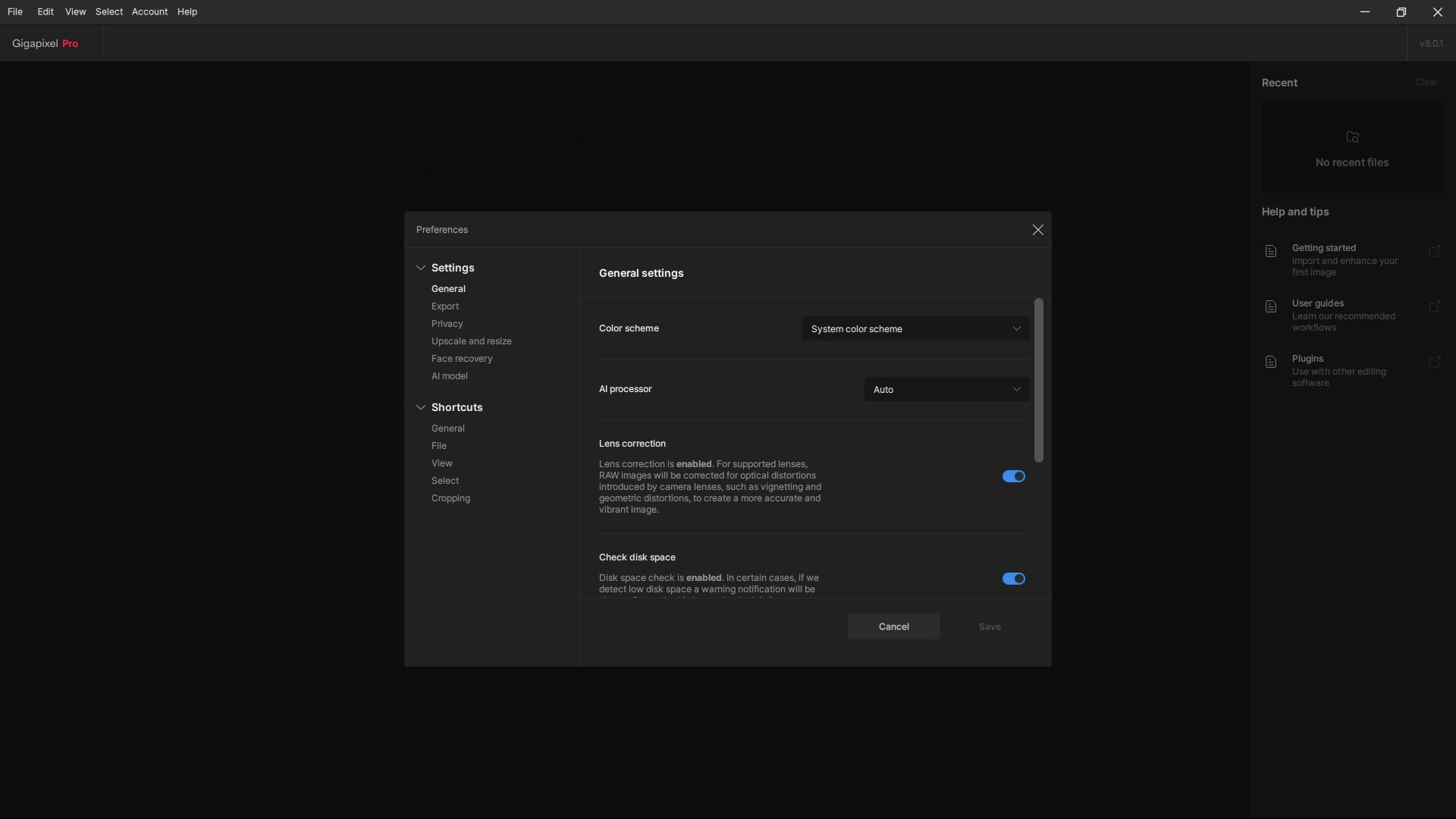Click the Getting started document icon
Screen dimensions: 1456x819
point(1271,251)
